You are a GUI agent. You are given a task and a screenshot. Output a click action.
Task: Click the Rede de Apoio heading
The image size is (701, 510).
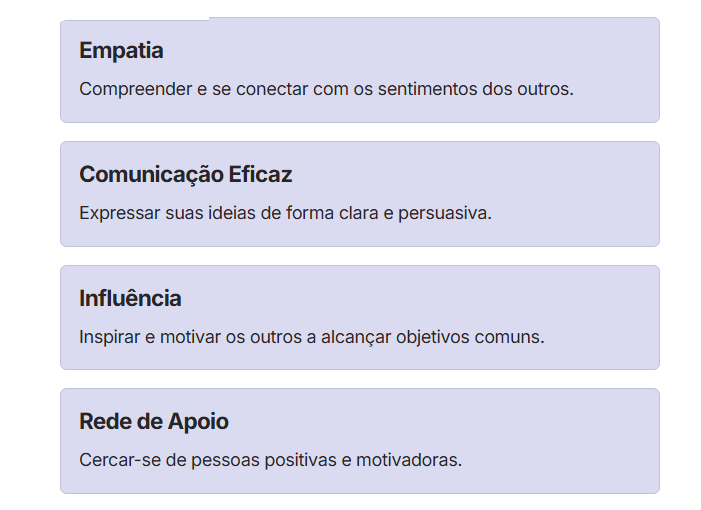(x=154, y=421)
